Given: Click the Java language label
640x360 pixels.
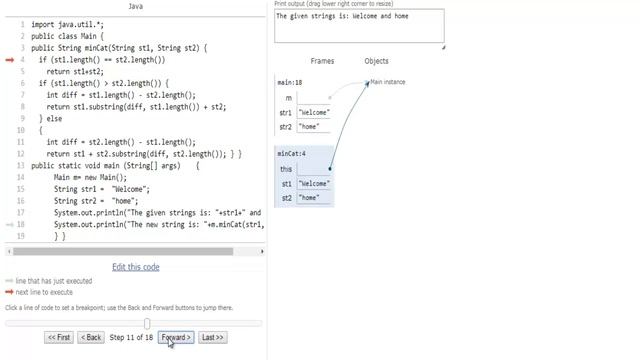Looking at the screenshot, I should pyautogui.click(x=136, y=6).
